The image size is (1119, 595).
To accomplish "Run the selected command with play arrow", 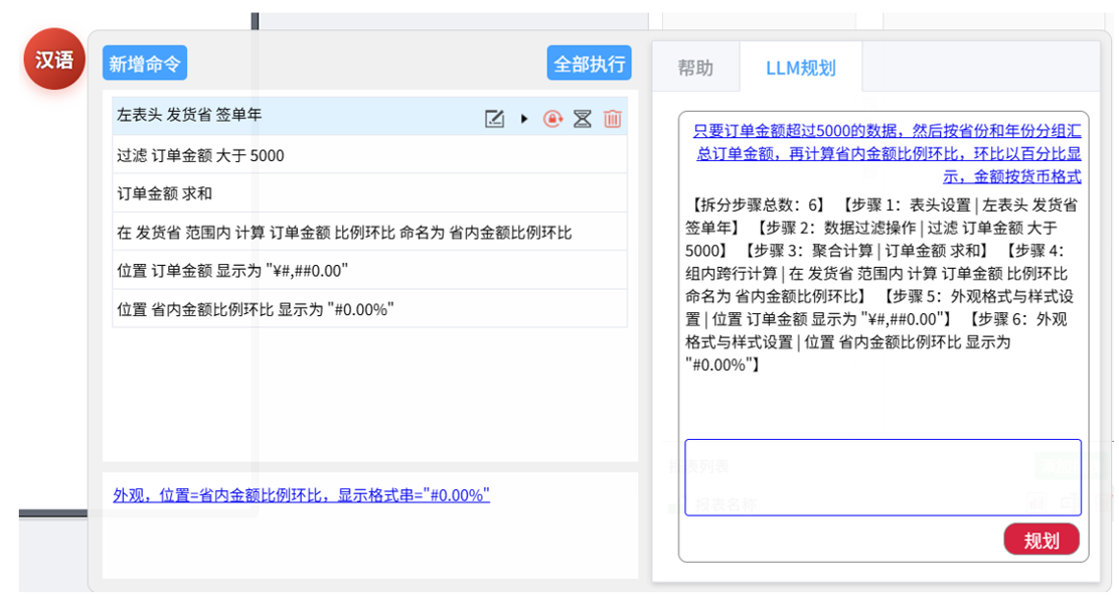I will tap(524, 118).
